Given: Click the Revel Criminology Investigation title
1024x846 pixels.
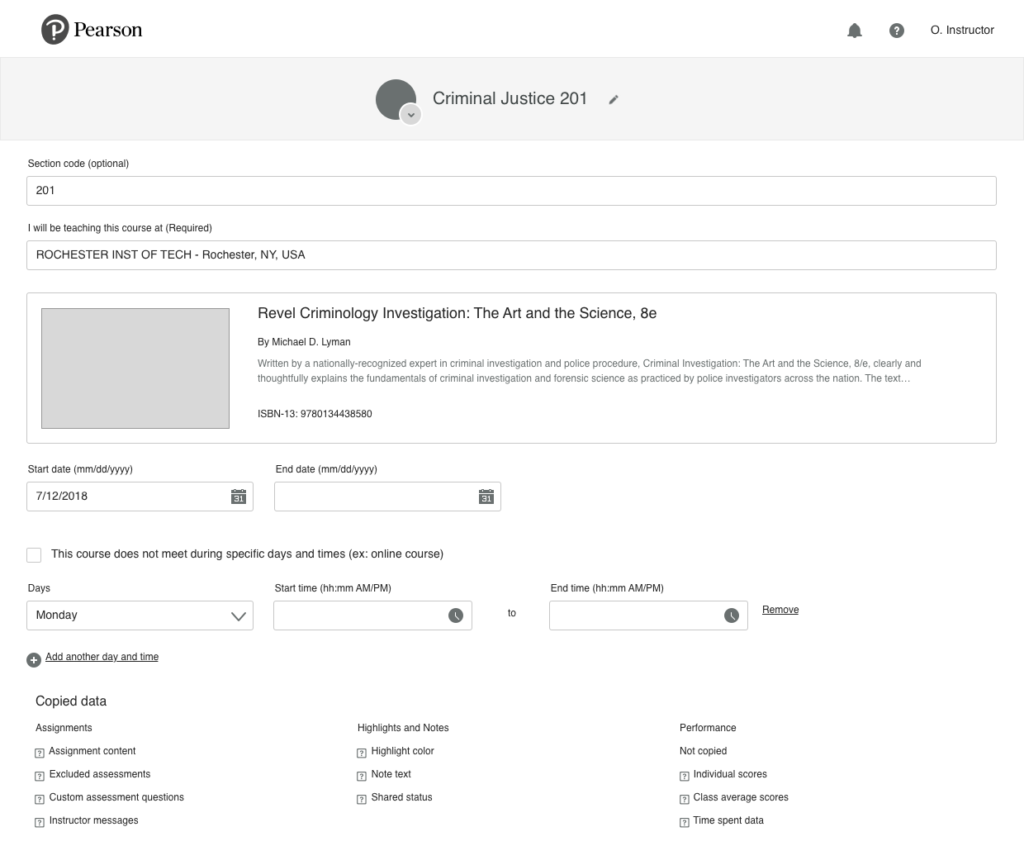Looking at the screenshot, I should (x=457, y=313).
